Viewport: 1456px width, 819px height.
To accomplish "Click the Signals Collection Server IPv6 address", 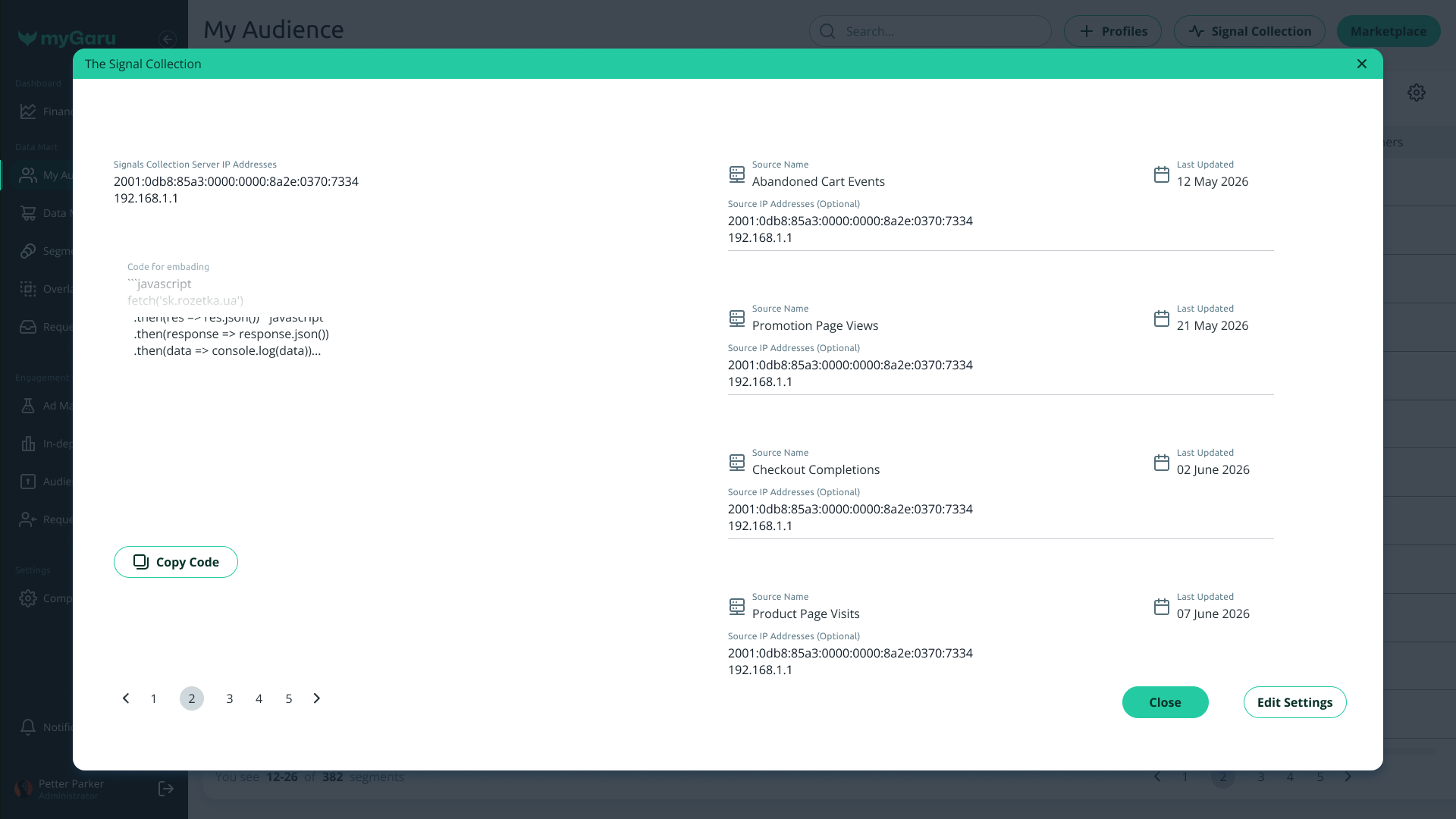I will [236, 181].
